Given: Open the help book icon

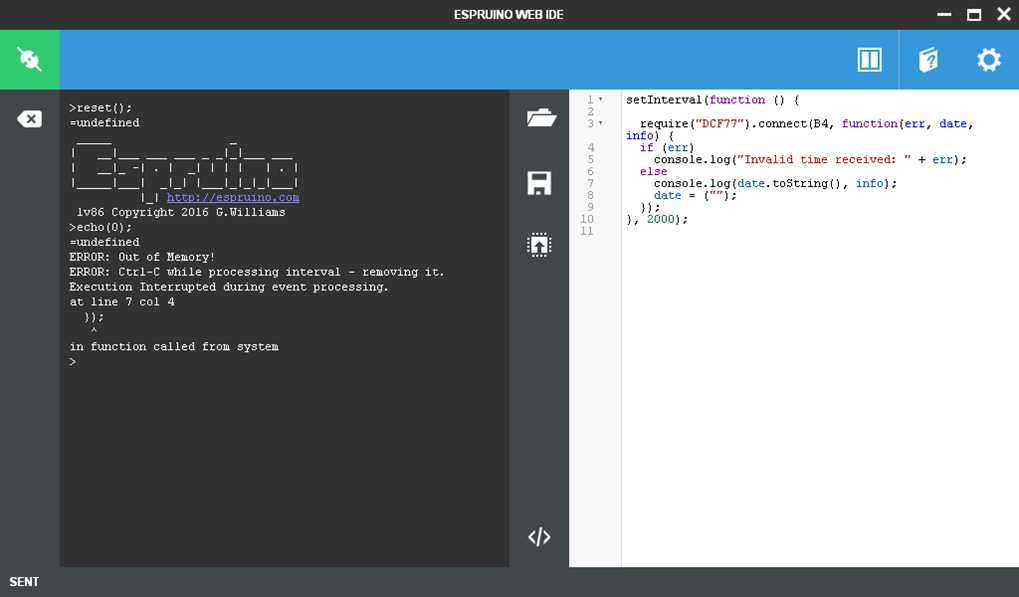Looking at the screenshot, I should [x=928, y=60].
